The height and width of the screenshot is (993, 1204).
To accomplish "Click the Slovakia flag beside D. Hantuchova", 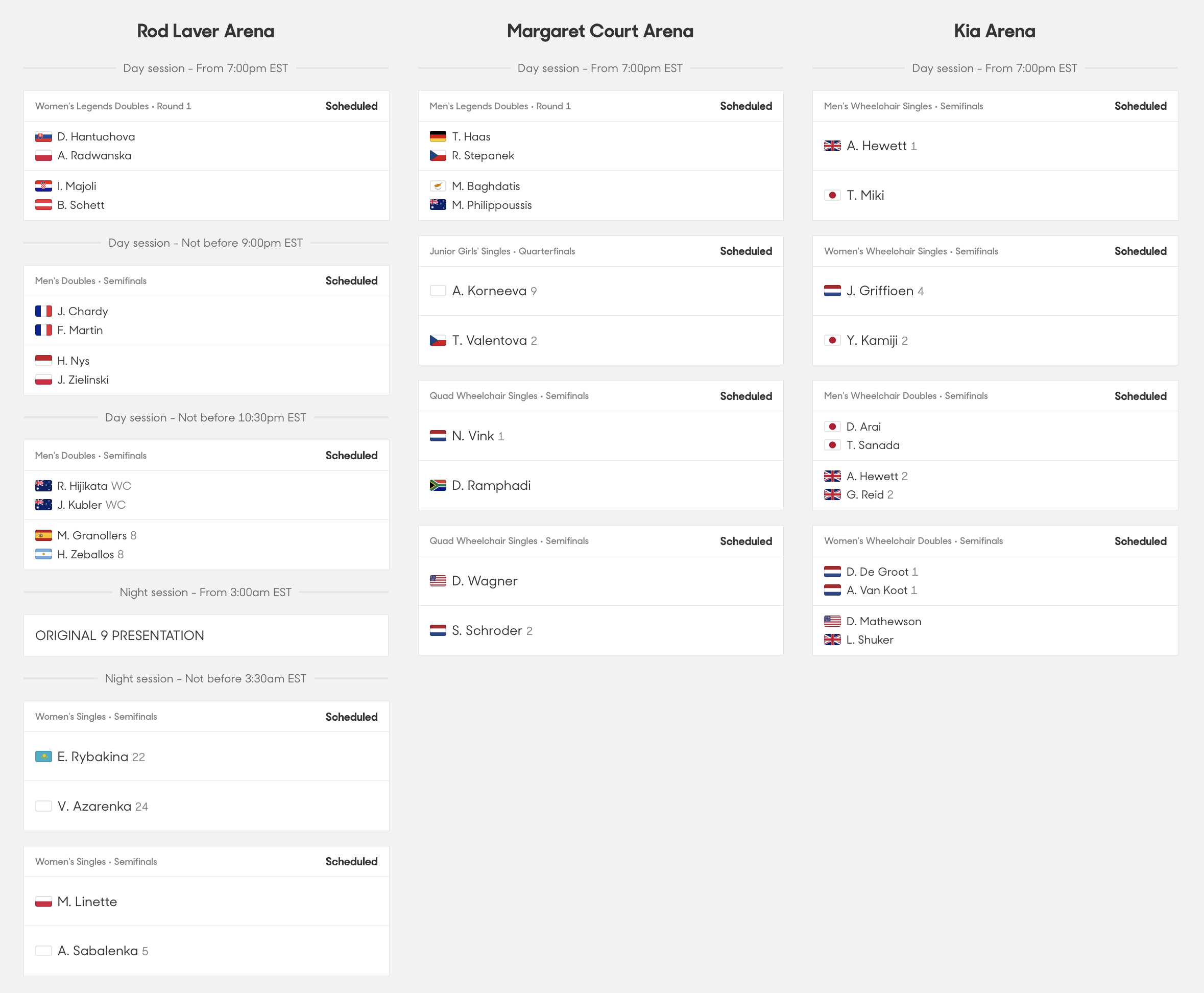I will pos(43,137).
